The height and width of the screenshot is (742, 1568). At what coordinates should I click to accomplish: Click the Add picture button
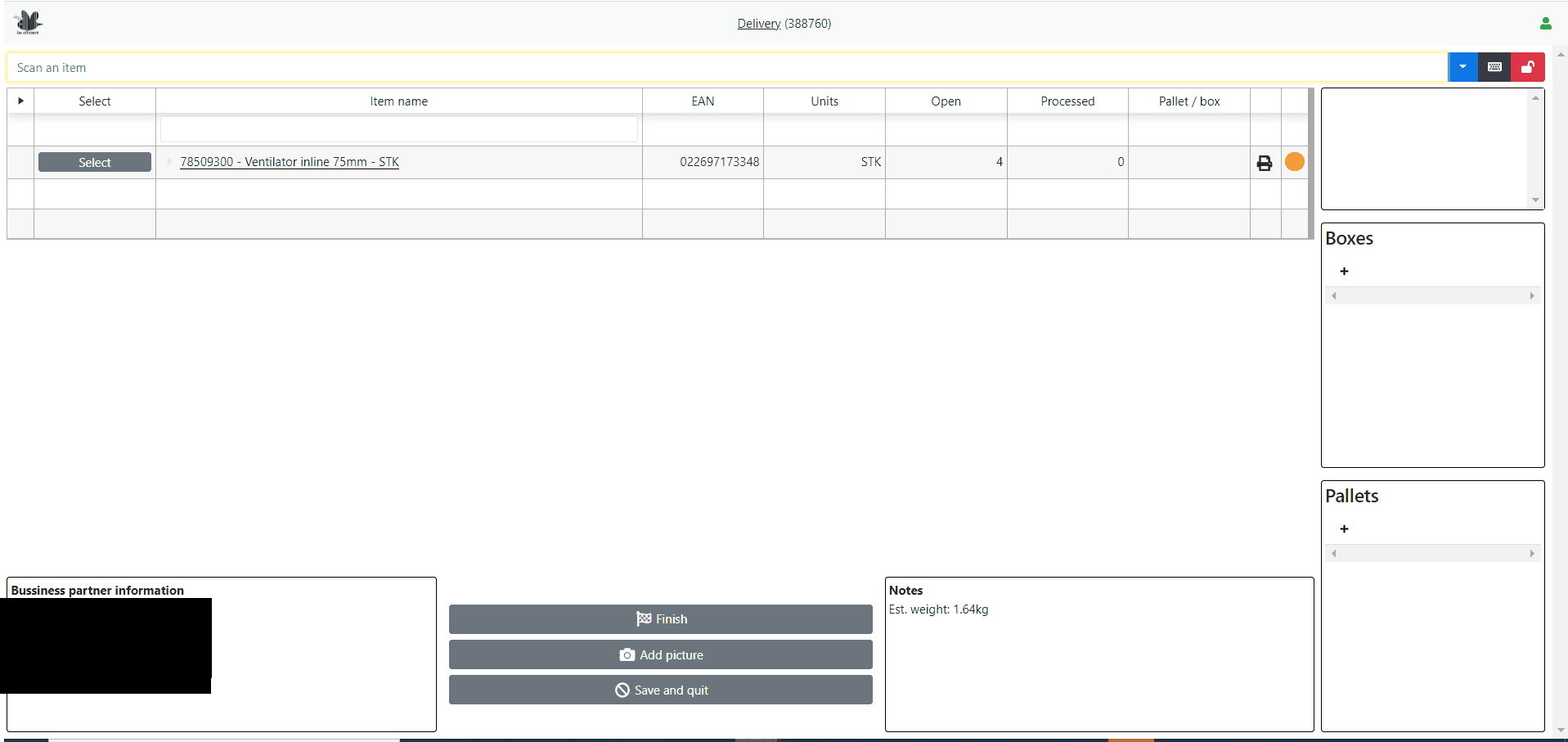tap(661, 654)
